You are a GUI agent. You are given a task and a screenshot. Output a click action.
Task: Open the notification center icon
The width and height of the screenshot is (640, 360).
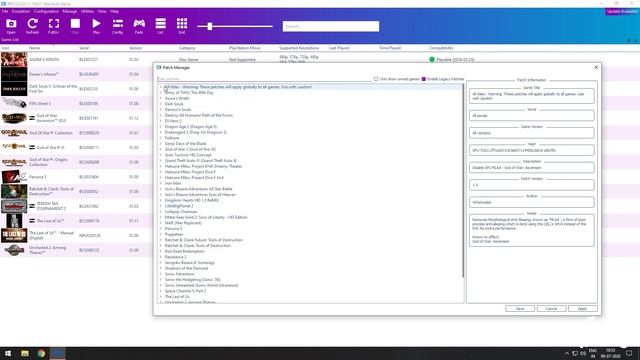coord(629,353)
